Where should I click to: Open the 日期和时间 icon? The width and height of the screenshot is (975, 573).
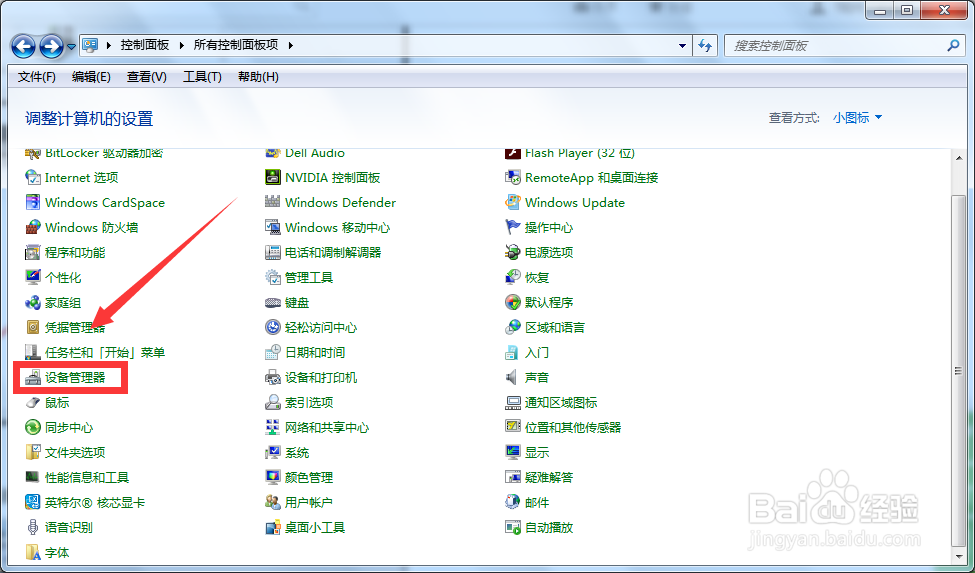(272, 352)
